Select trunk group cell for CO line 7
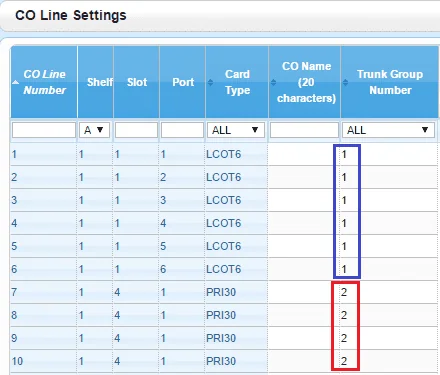This screenshot has width=440, height=375. click(x=389, y=292)
